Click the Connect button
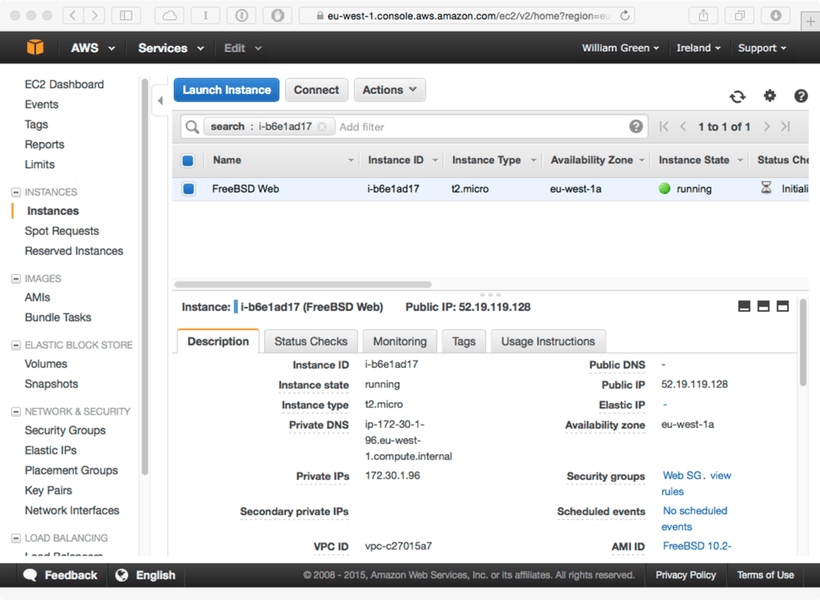 pyautogui.click(x=316, y=90)
